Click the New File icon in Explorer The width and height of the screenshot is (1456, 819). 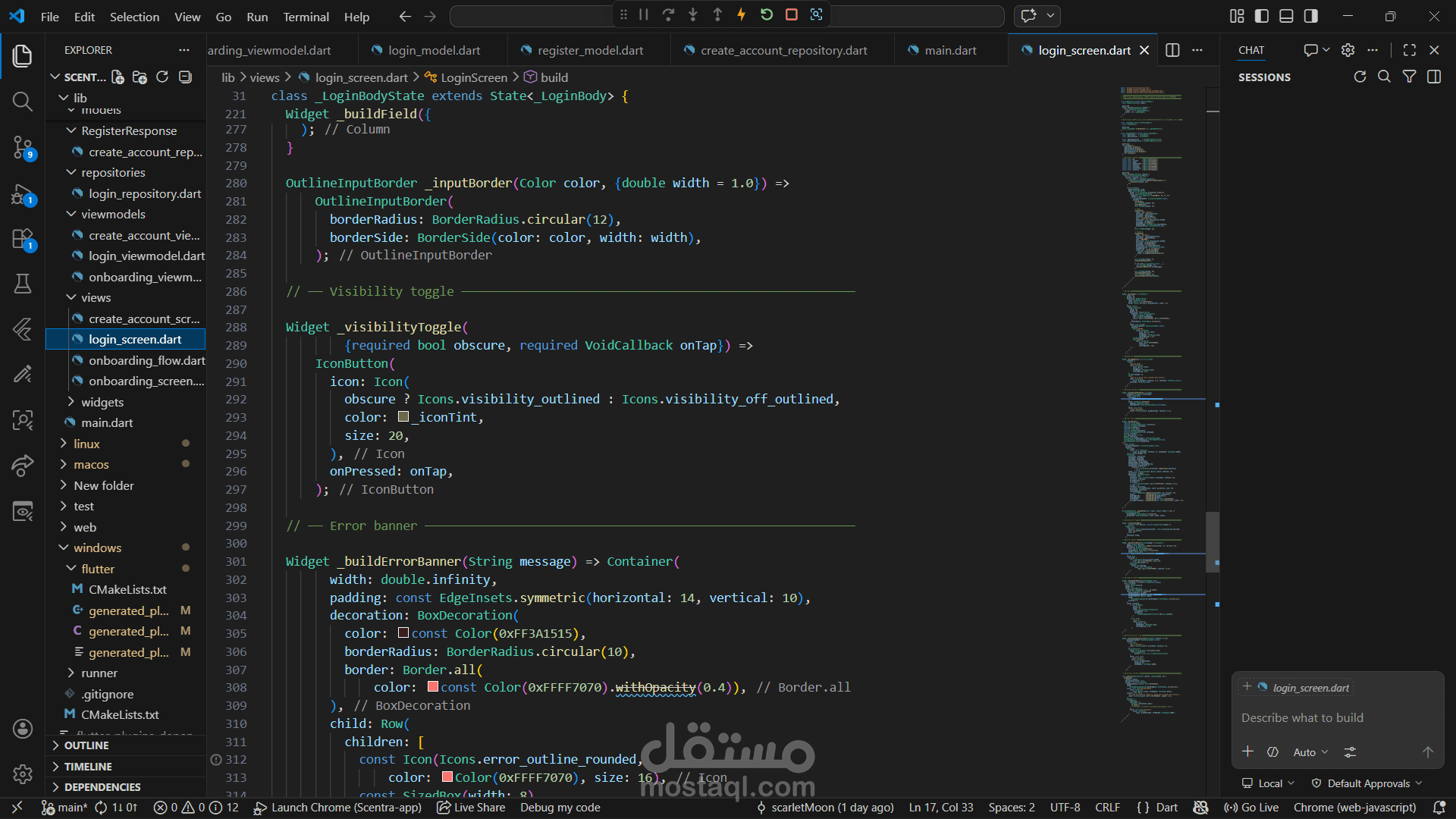(x=118, y=77)
